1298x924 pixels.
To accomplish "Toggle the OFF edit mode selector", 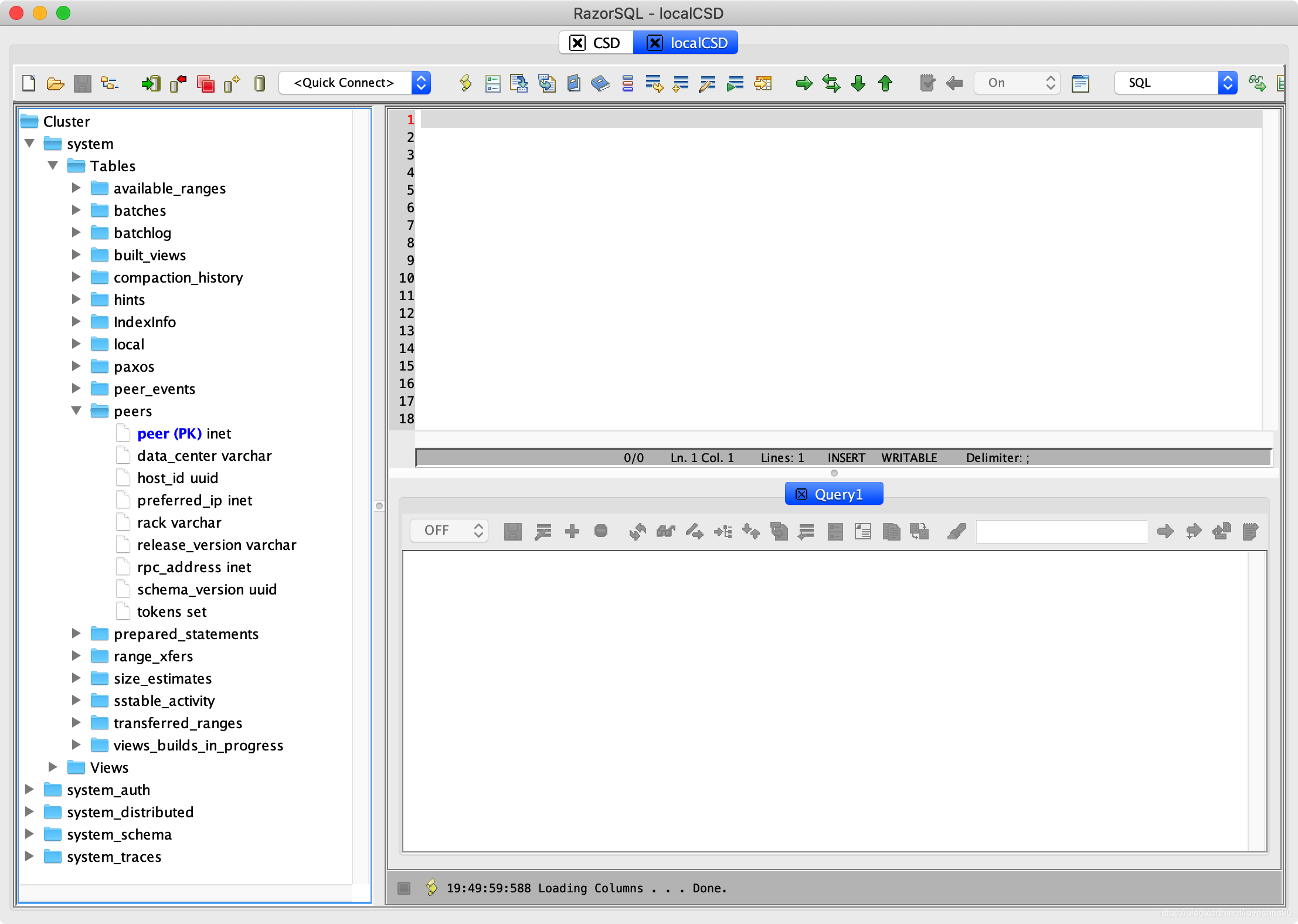I will 449,531.
